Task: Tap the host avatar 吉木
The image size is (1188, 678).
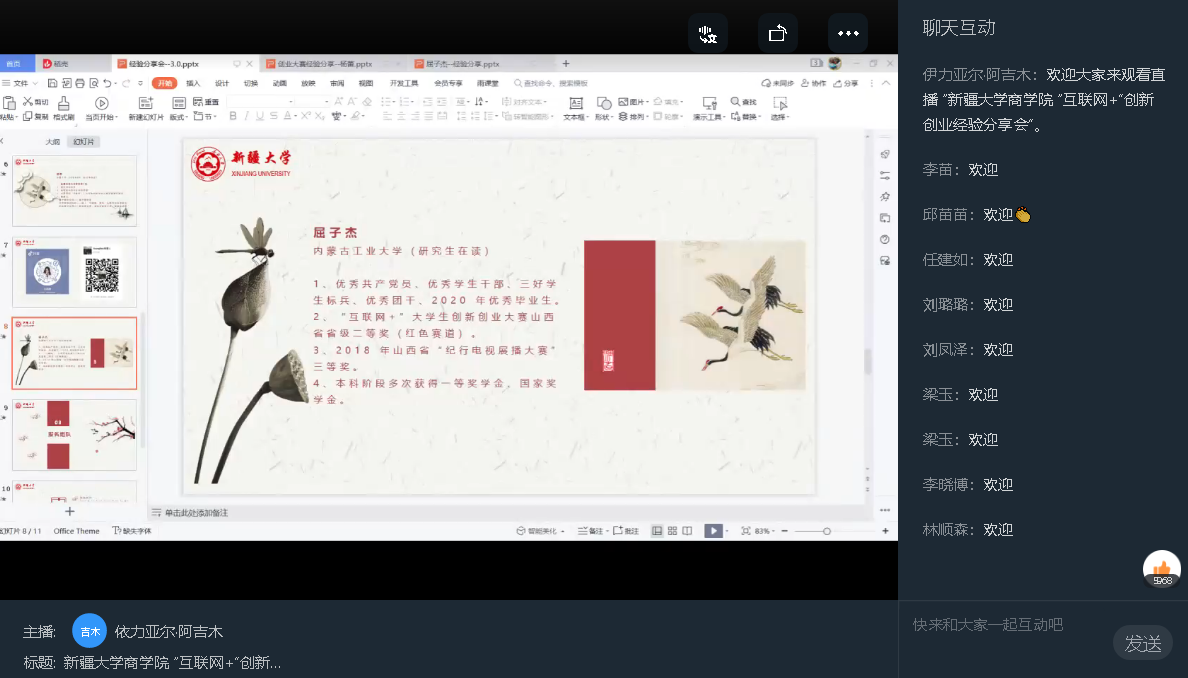Action: (x=89, y=631)
